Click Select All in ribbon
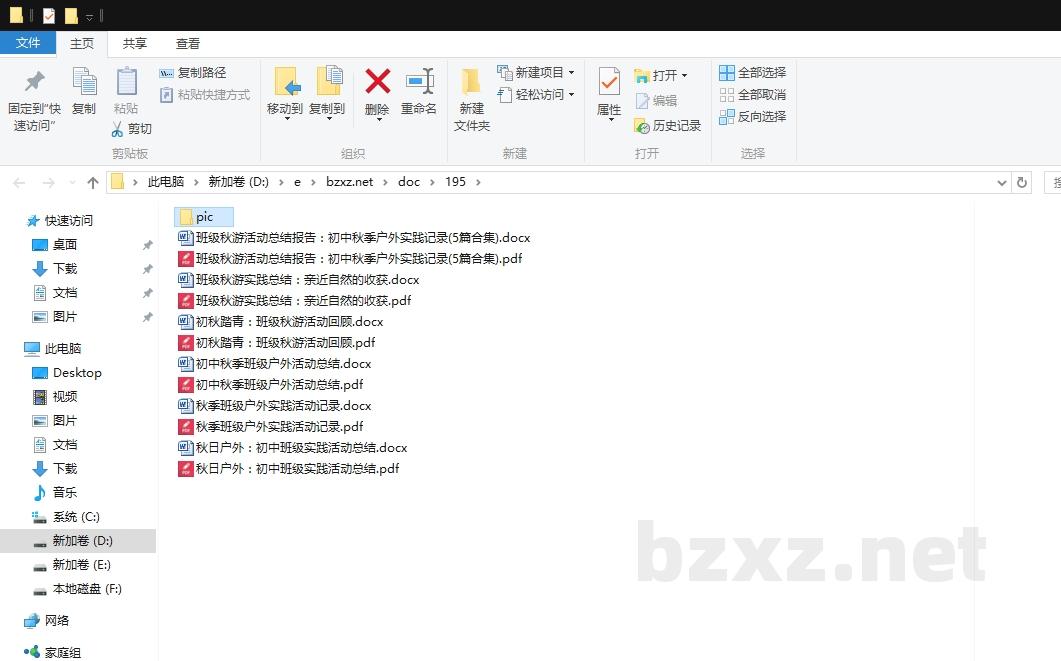Viewport: 1061px width, 661px height. click(x=752, y=73)
